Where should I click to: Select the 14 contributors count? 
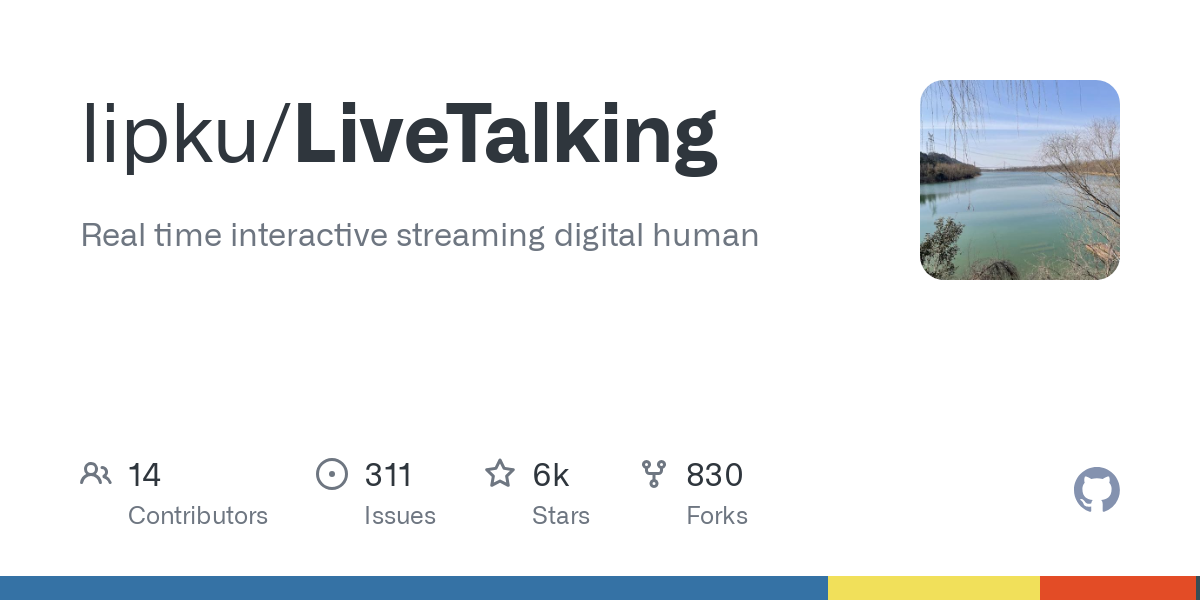pyautogui.click(x=144, y=475)
